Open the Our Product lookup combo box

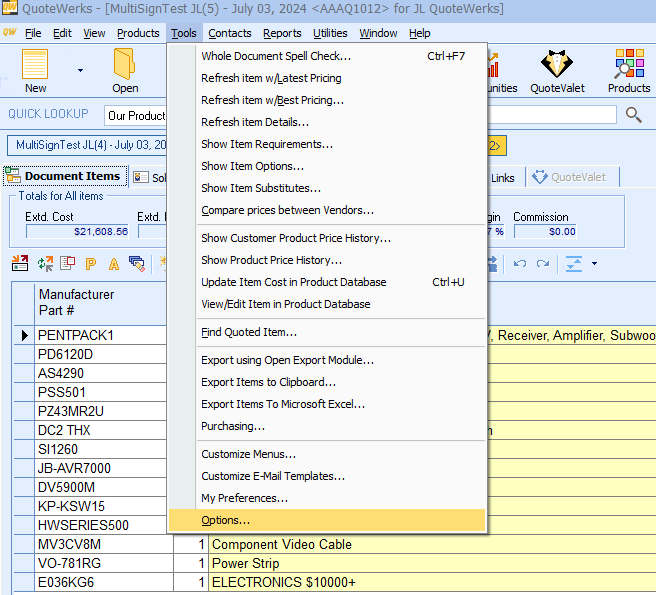[x=136, y=115]
